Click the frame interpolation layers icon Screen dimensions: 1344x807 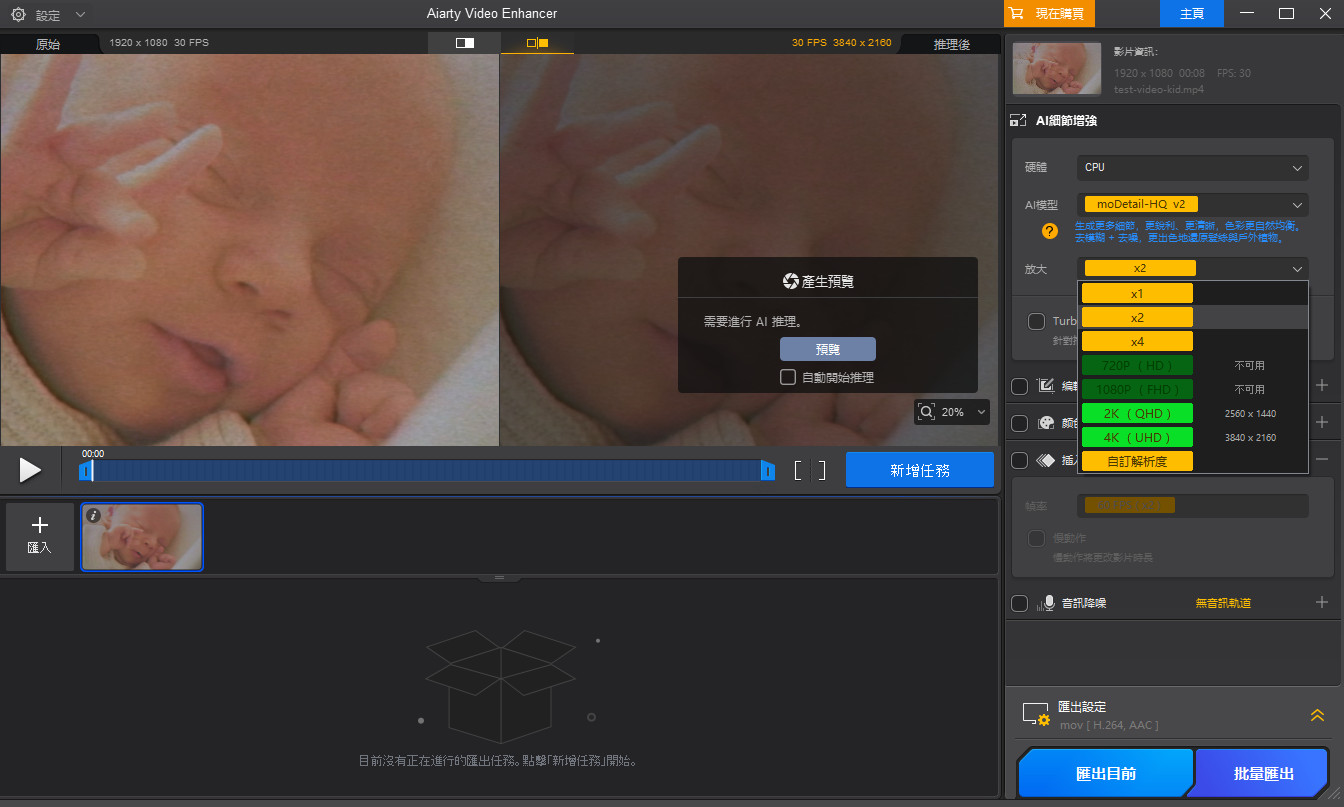(x=1047, y=460)
